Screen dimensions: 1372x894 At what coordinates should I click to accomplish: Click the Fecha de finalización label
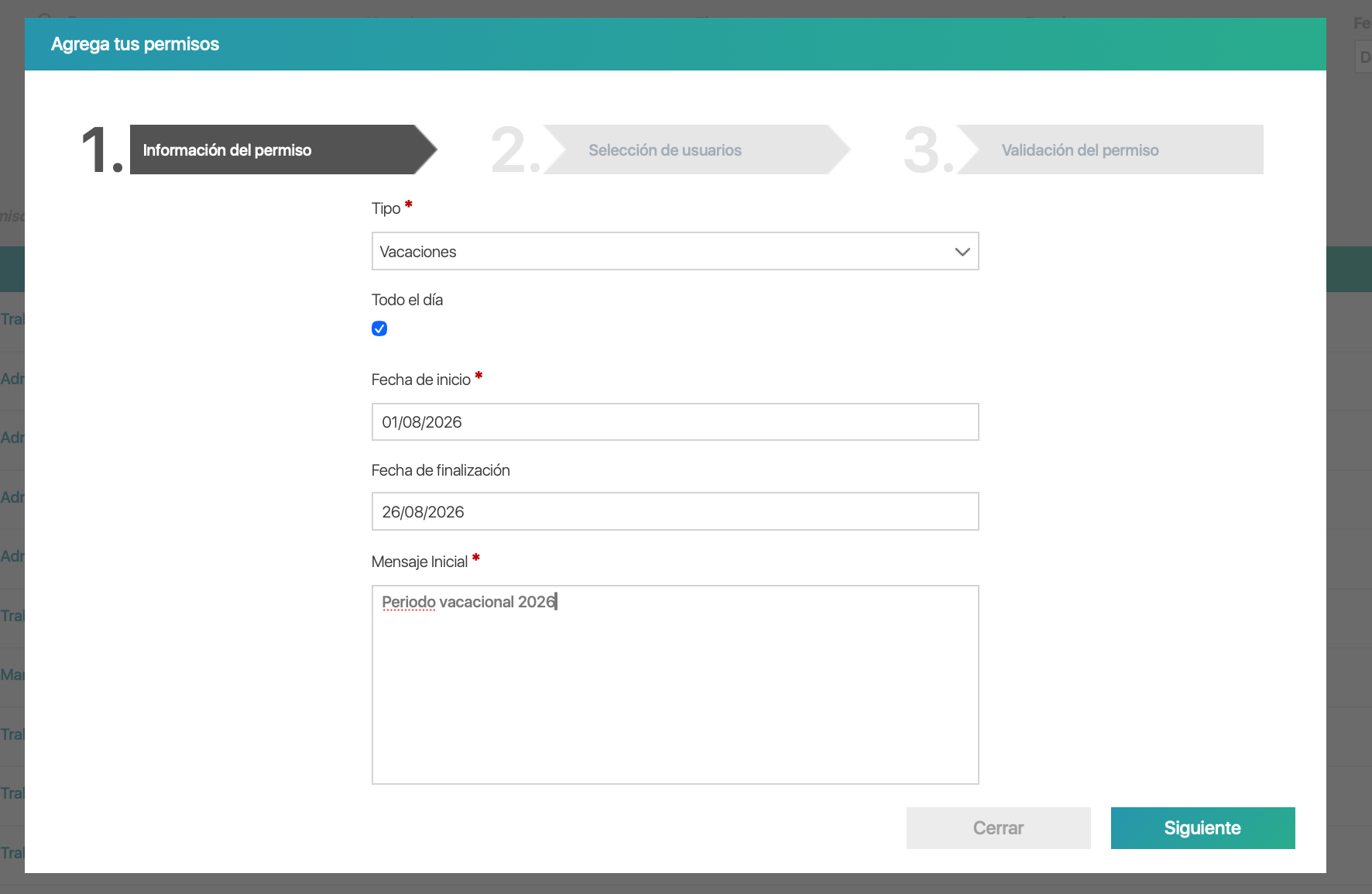[x=441, y=470]
